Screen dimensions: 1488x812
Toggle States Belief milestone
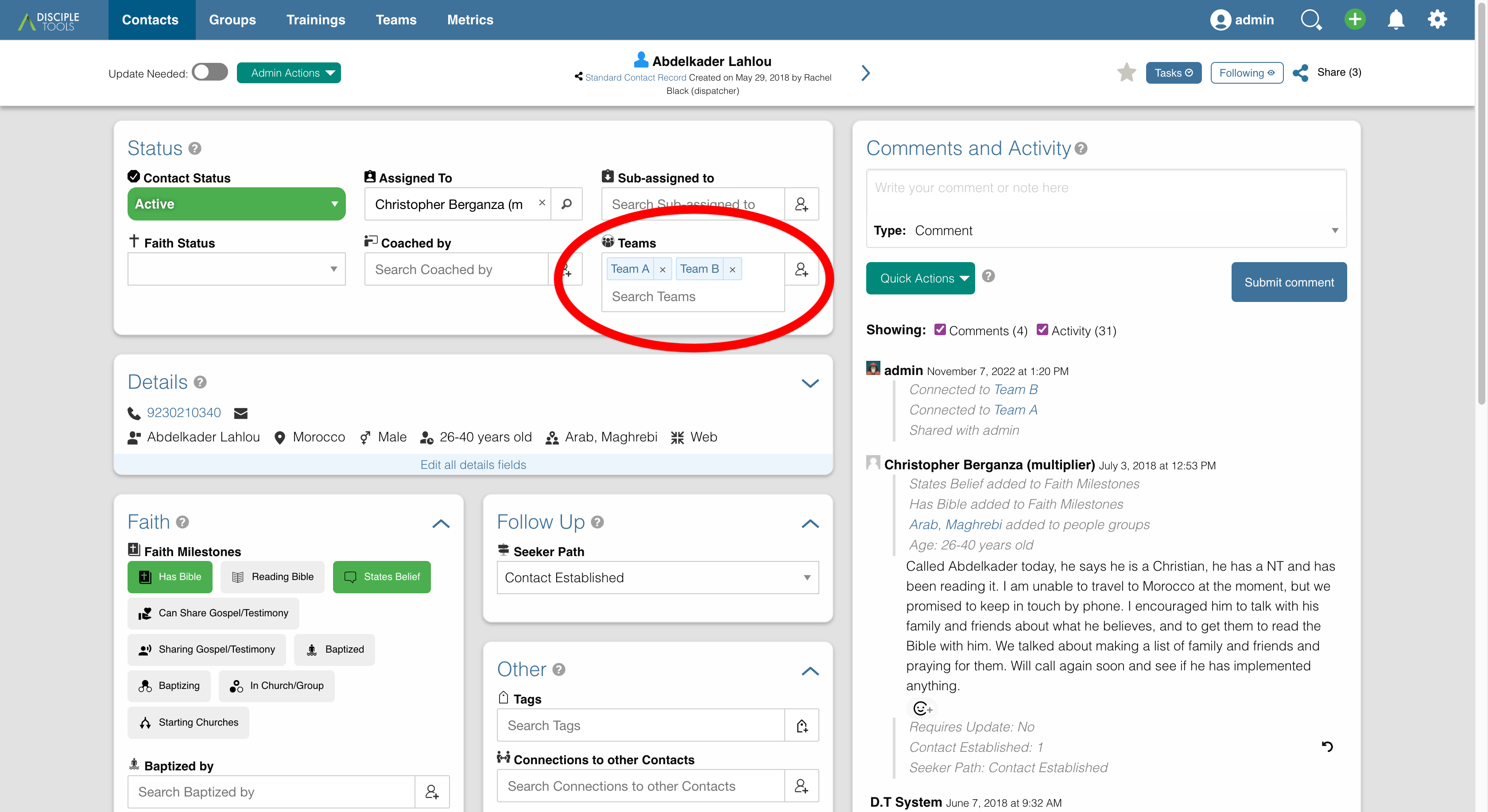click(381, 576)
